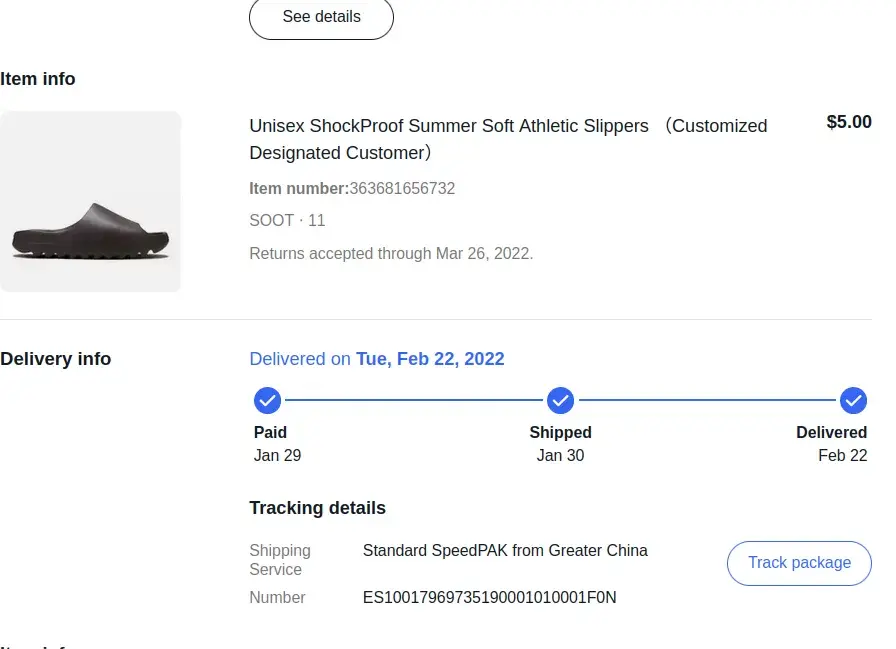Click the Standard SpeedPAK shipping service text
This screenshot has height=649, width=896.
(505, 551)
